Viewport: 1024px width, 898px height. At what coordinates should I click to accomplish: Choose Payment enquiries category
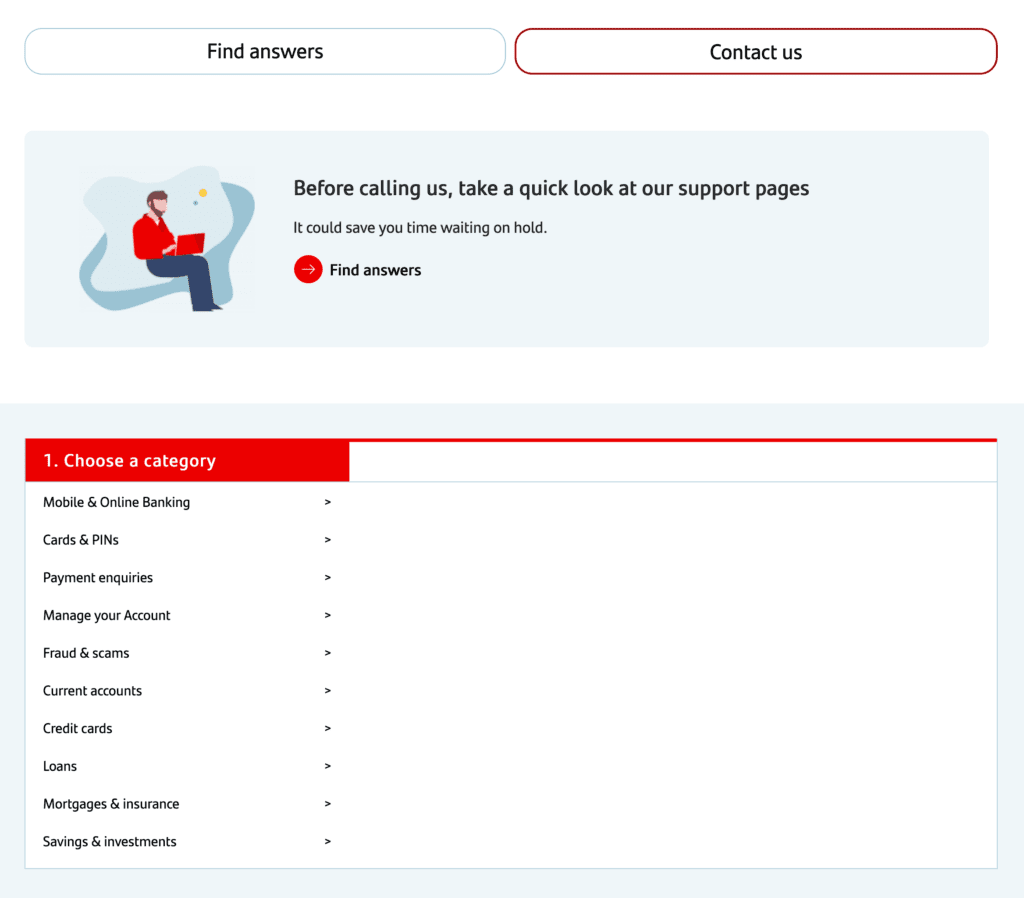[x=187, y=578]
